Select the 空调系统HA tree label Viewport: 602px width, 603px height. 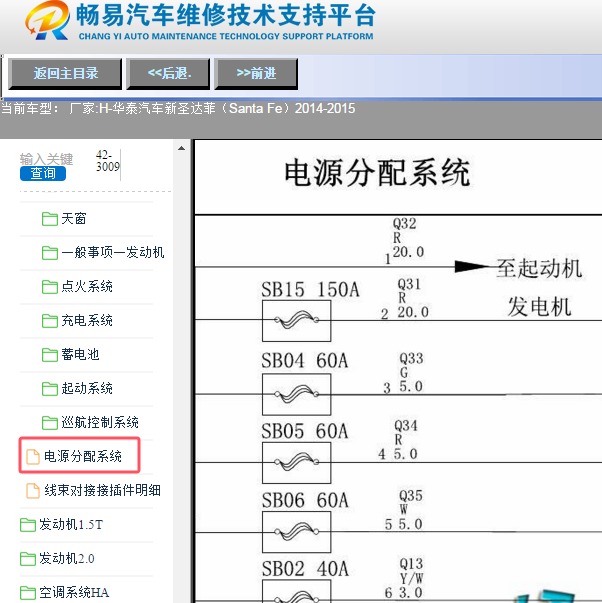pyautogui.click(x=74, y=592)
